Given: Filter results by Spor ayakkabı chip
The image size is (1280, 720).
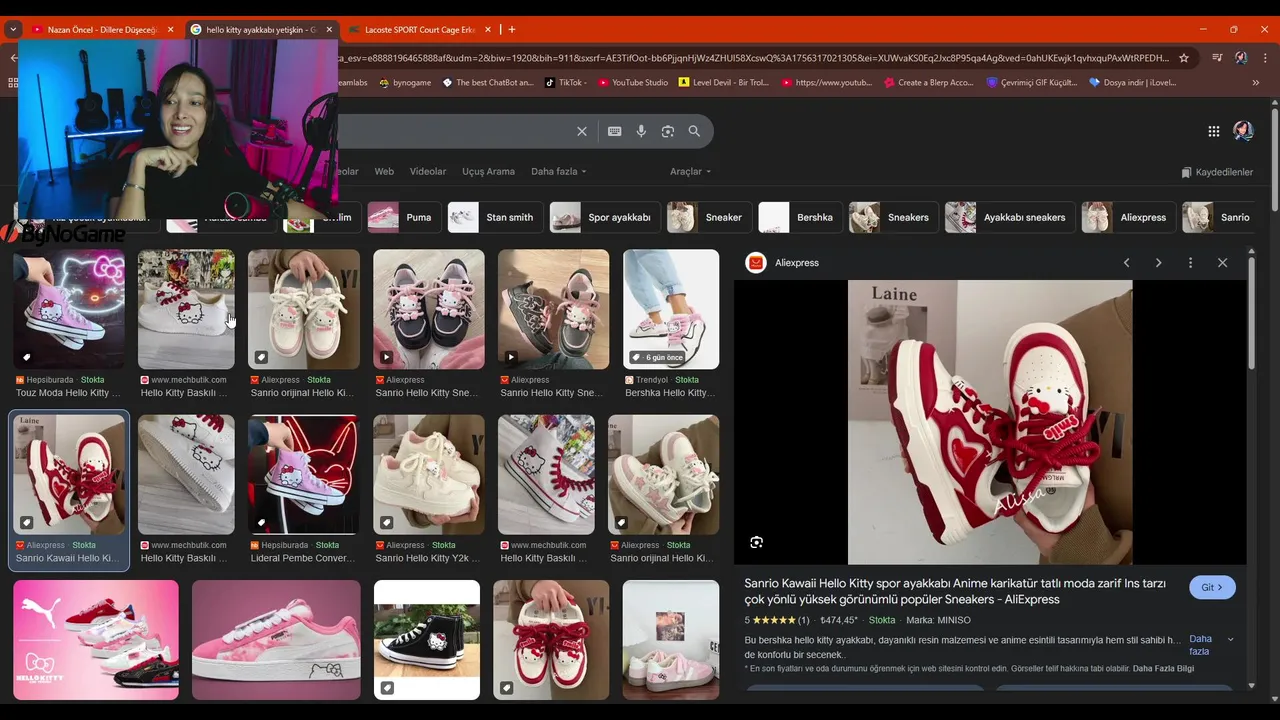Looking at the screenshot, I should (x=604, y=217).
